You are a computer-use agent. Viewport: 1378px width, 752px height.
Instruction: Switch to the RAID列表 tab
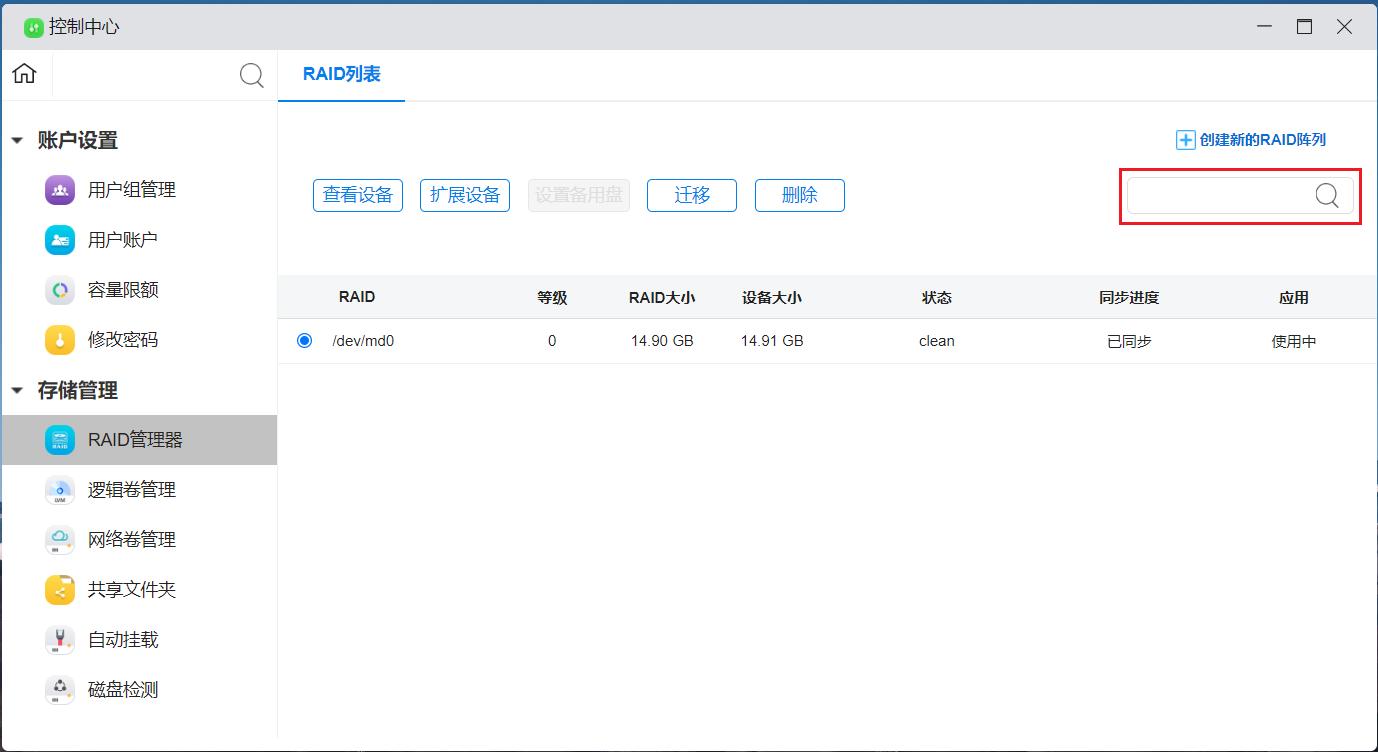(341, 75)
